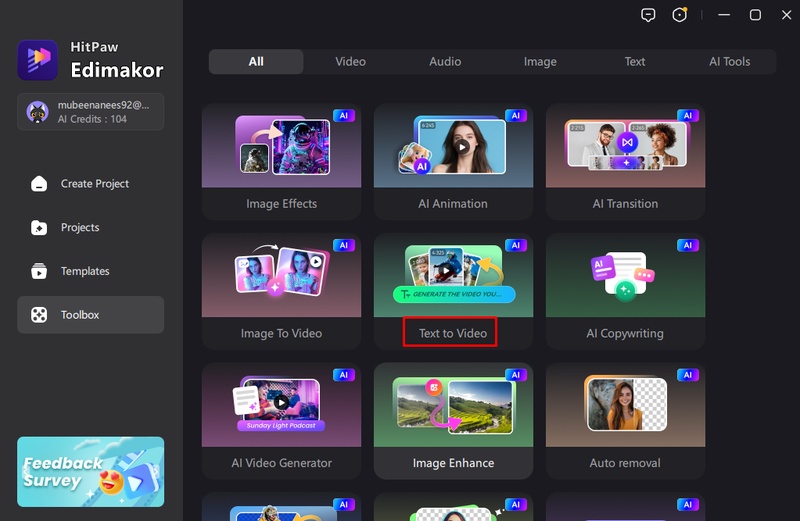
Task: Switch to the Text tab
Action: coord(635,62)
